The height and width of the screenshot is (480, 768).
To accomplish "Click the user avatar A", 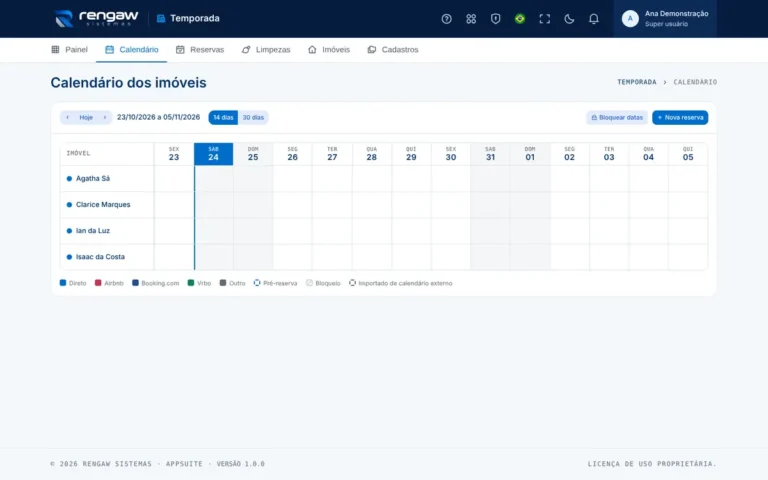I will tap(630, 19).
